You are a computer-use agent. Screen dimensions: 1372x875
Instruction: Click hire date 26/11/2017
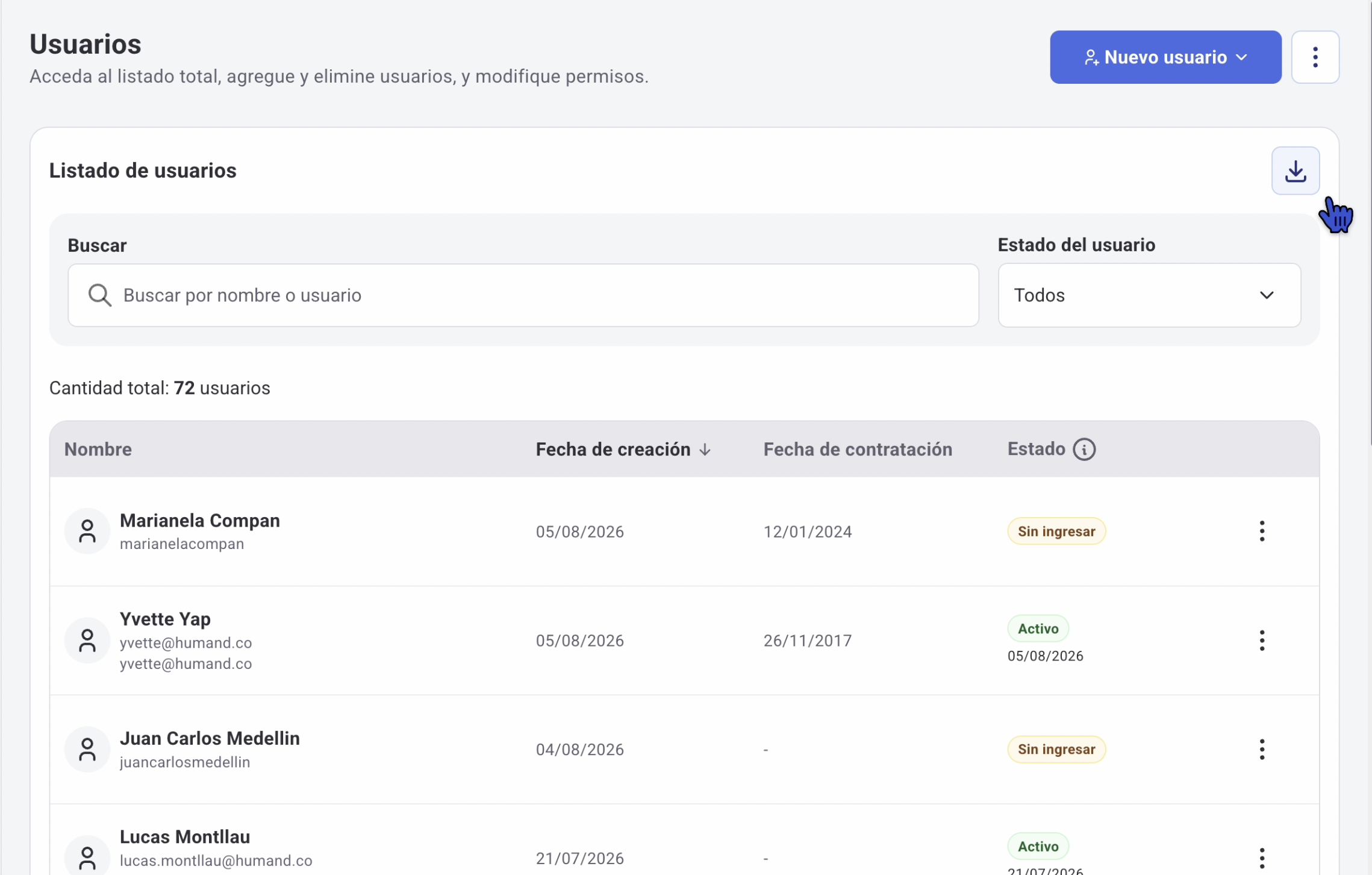click(807, 641)
